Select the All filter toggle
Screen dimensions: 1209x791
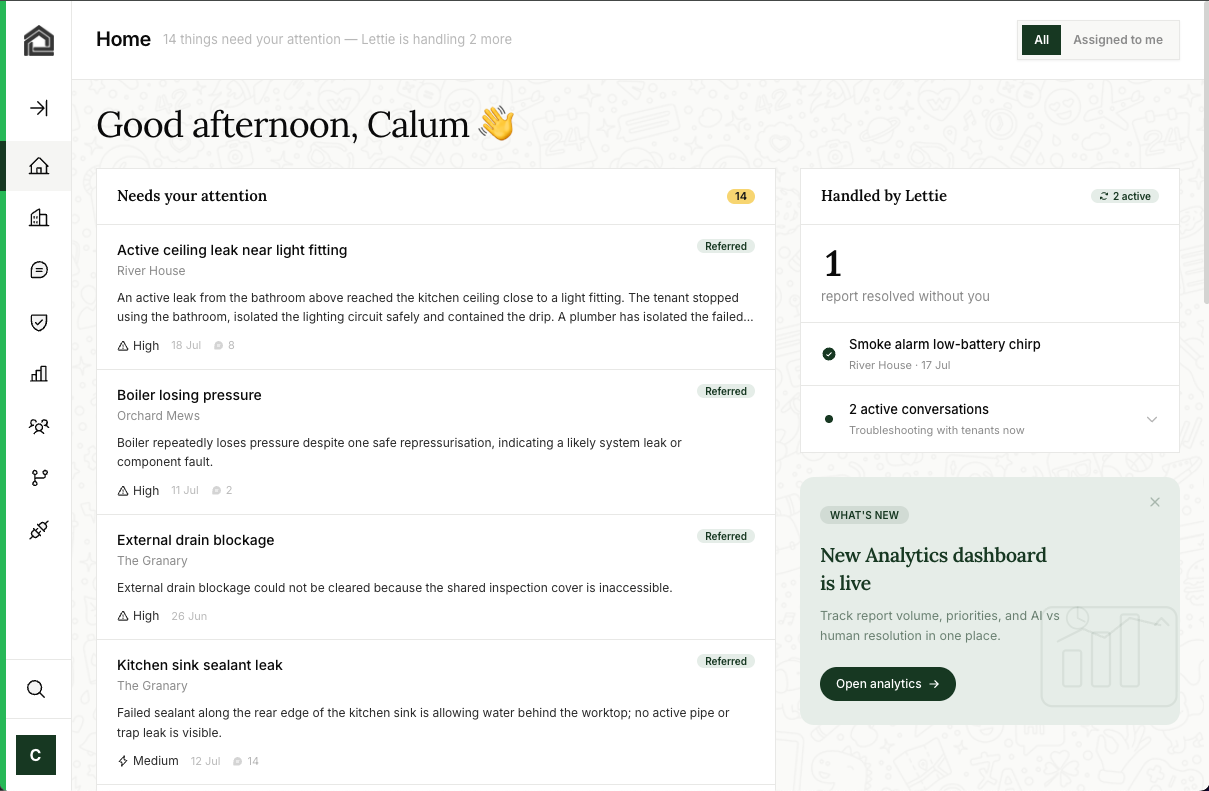[x=1041, y=40]
